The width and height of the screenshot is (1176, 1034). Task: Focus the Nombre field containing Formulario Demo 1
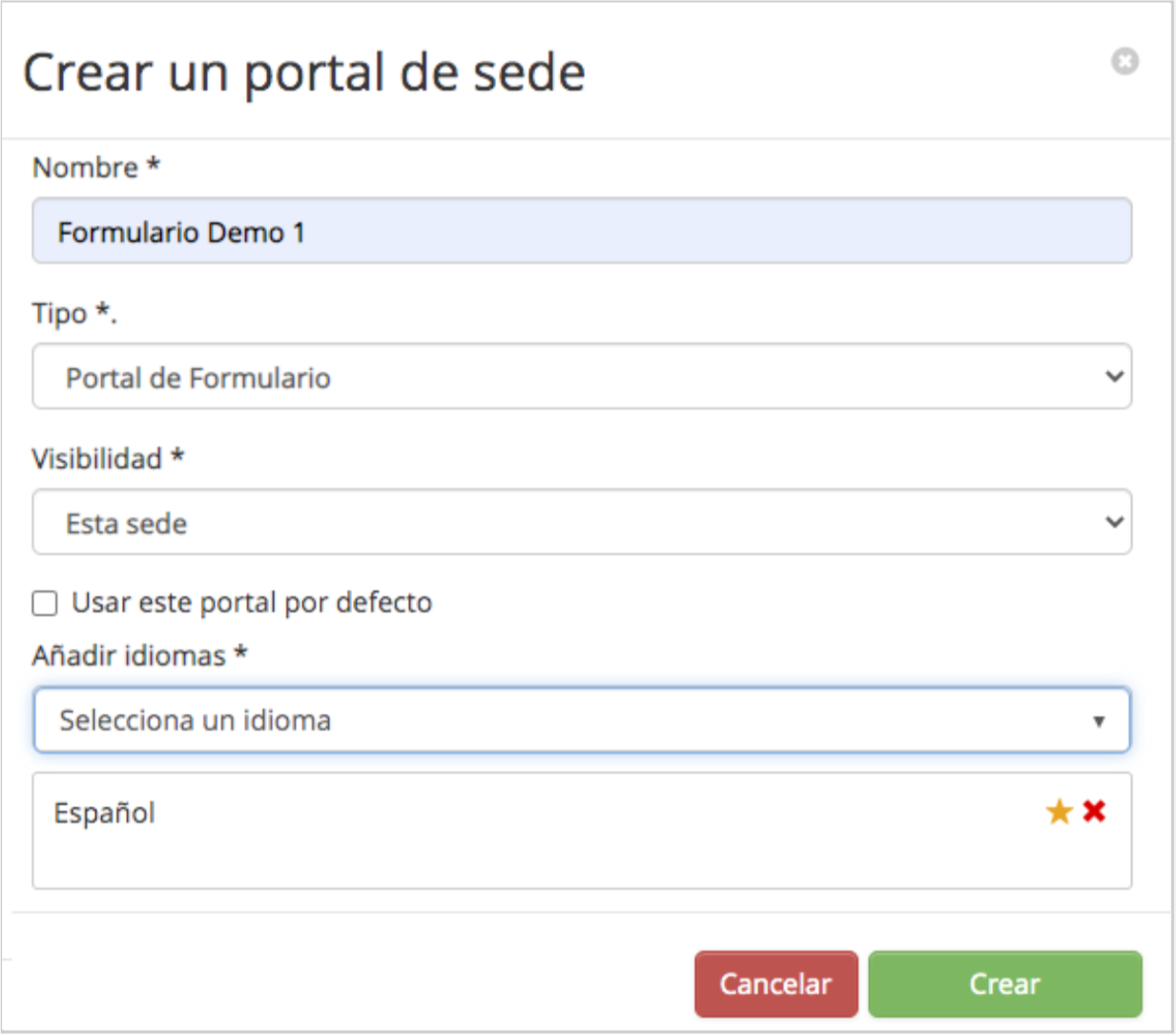(x=582, y=232)
